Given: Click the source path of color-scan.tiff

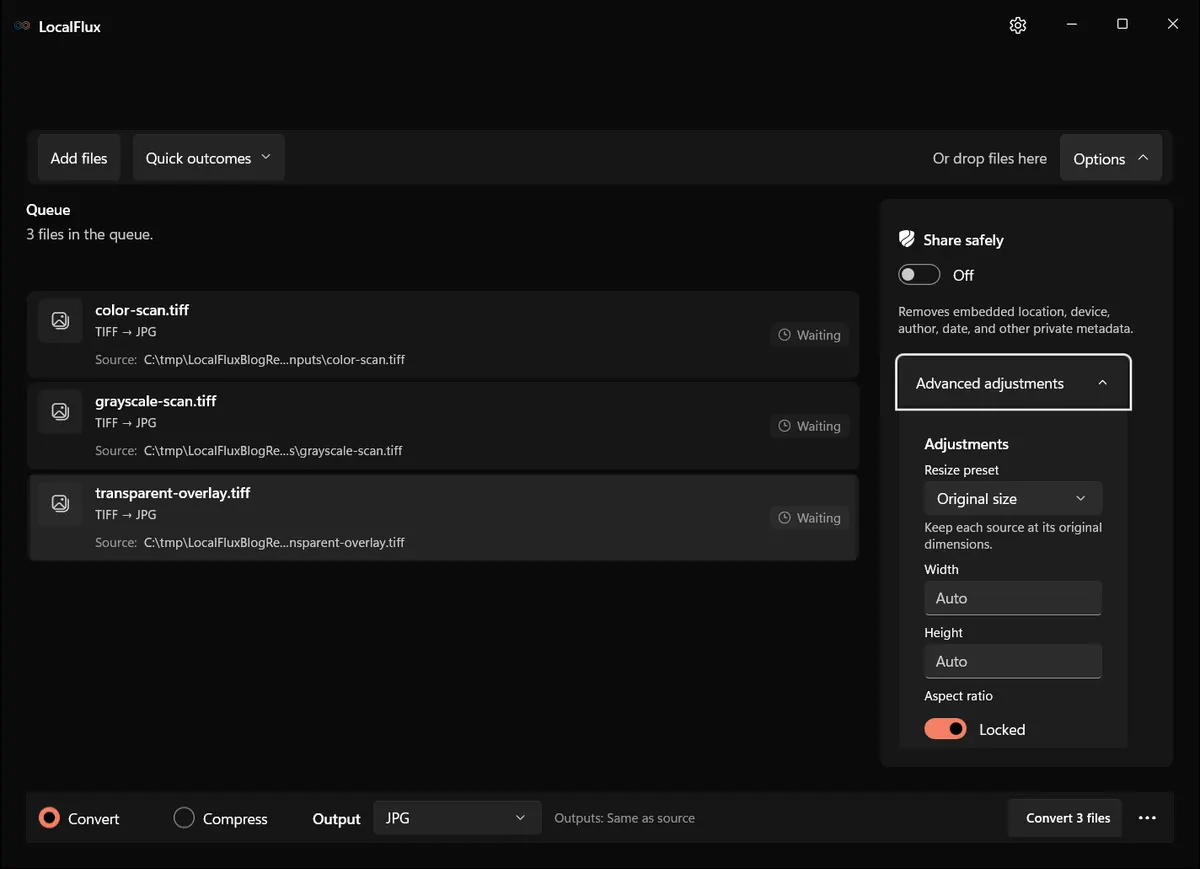Looking at the screenshot, I should click(274, 359).
